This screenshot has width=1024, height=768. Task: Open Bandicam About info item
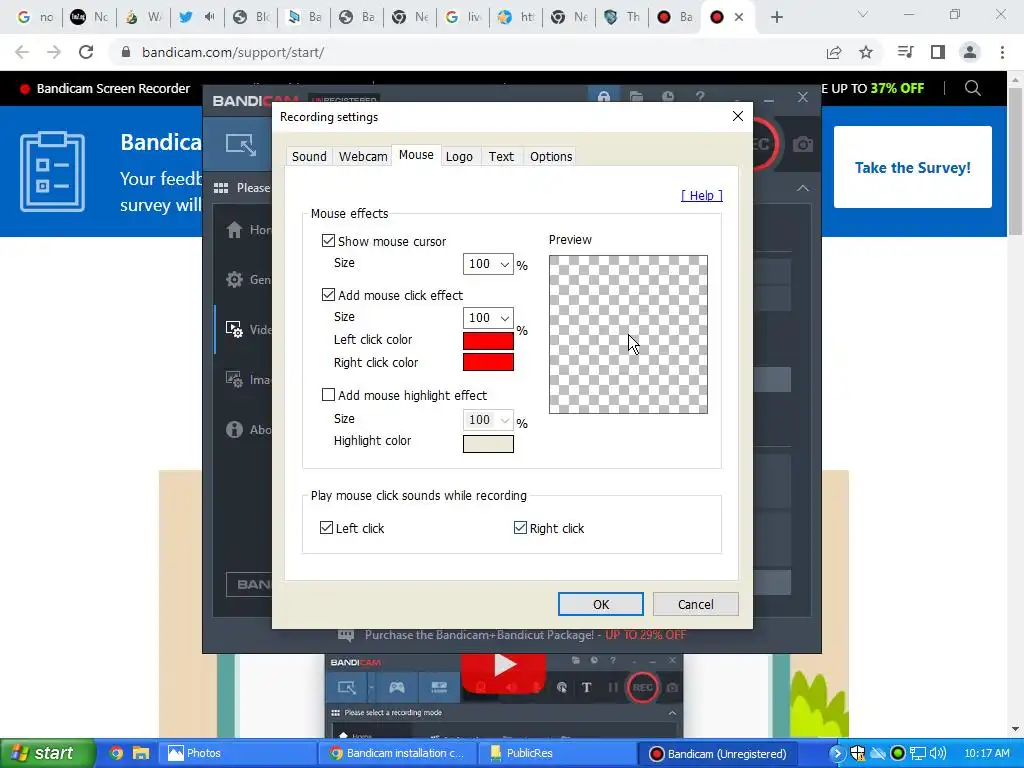248,430
